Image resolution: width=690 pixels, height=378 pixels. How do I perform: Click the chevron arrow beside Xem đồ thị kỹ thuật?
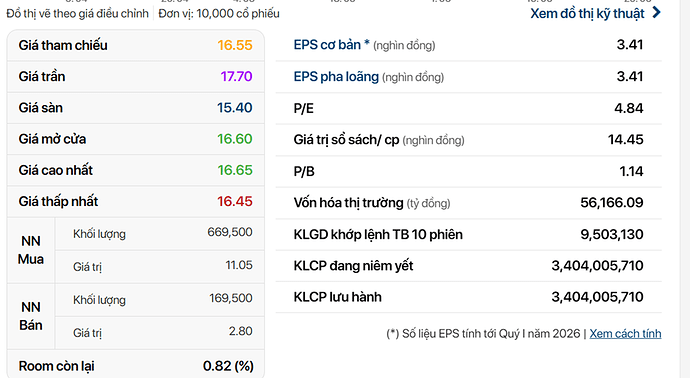pos(656,13)
